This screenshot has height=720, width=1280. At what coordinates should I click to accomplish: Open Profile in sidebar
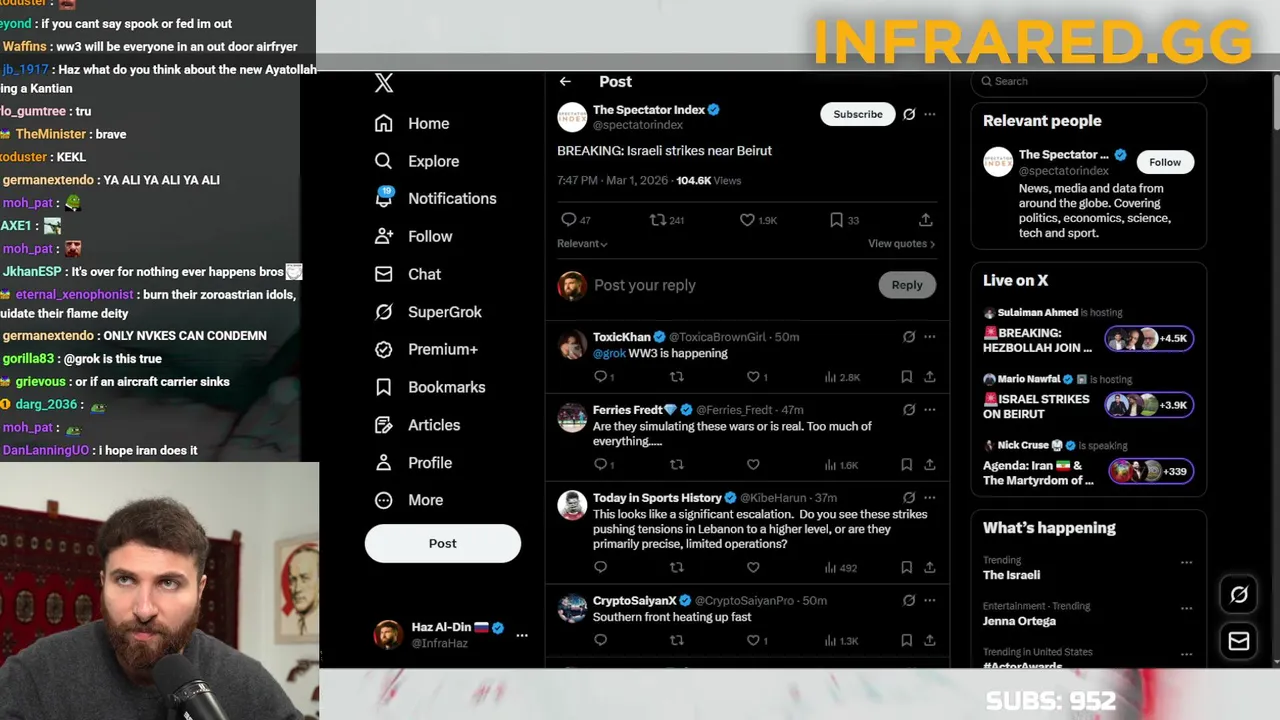click(413, 463)
